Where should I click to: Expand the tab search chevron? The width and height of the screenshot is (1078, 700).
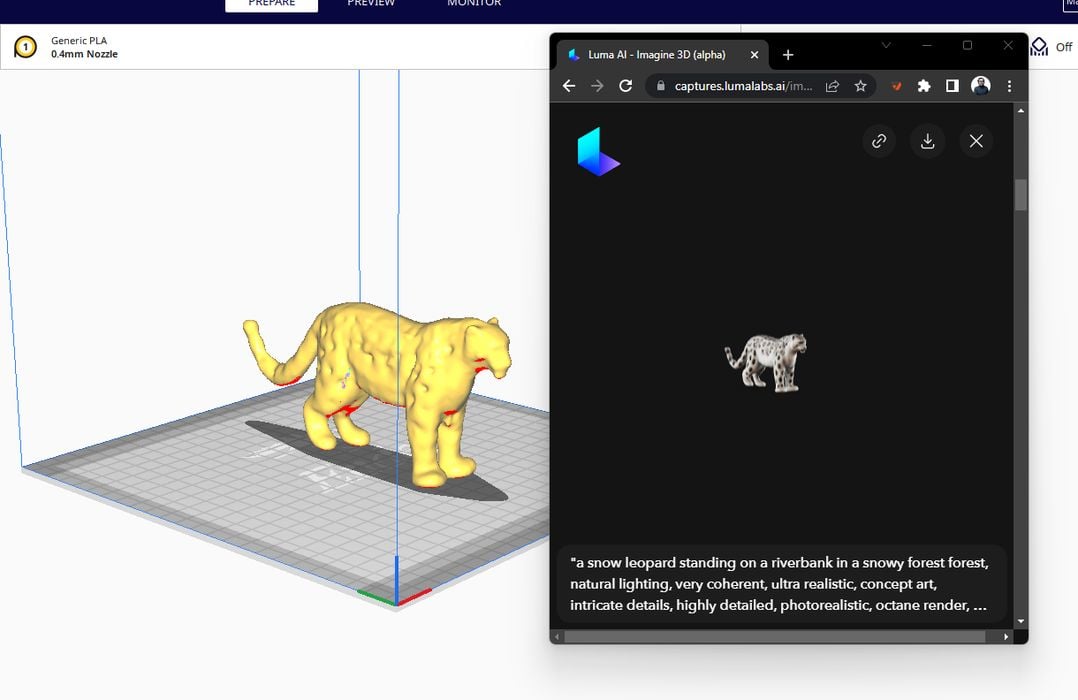point(886,45)
